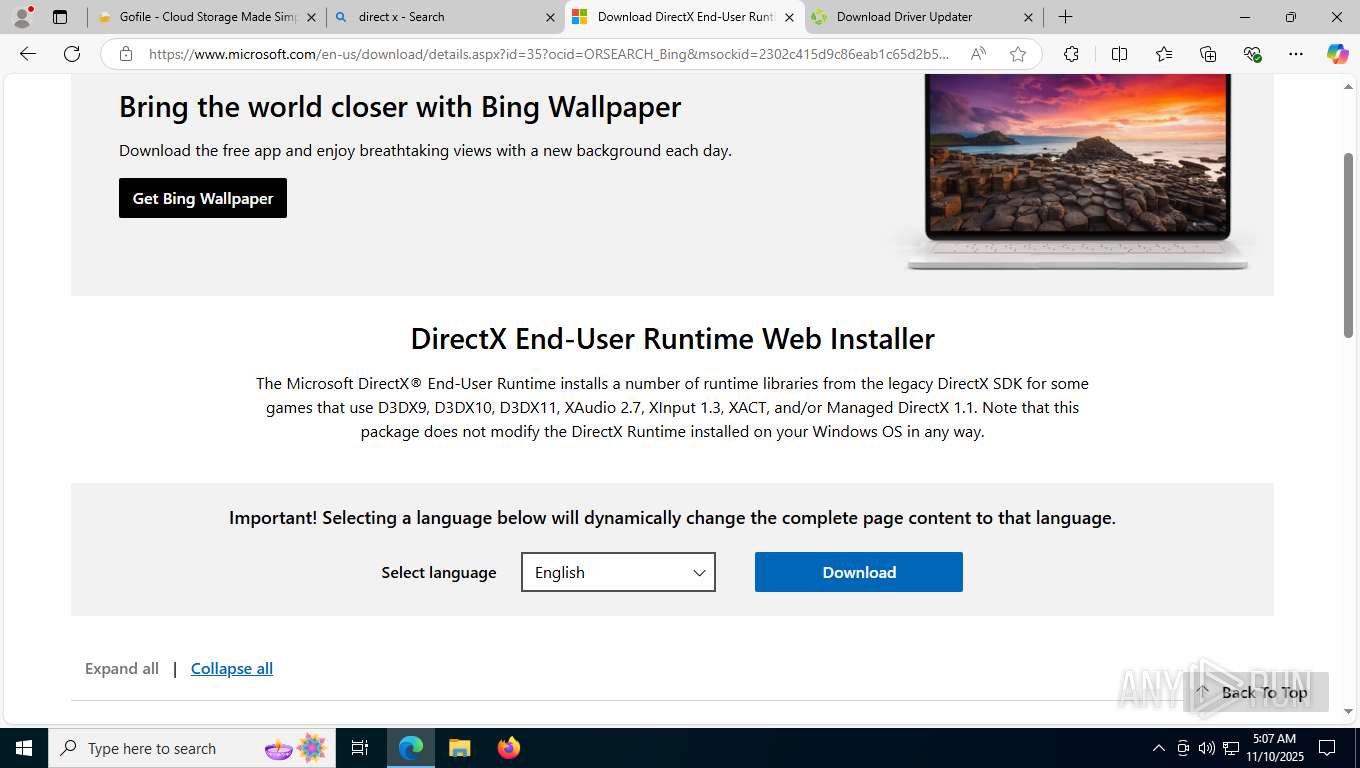
Task: Click DirectX End-User Runtime Web Installer heading
Action: pyautogui.click(x=672, y=339)
